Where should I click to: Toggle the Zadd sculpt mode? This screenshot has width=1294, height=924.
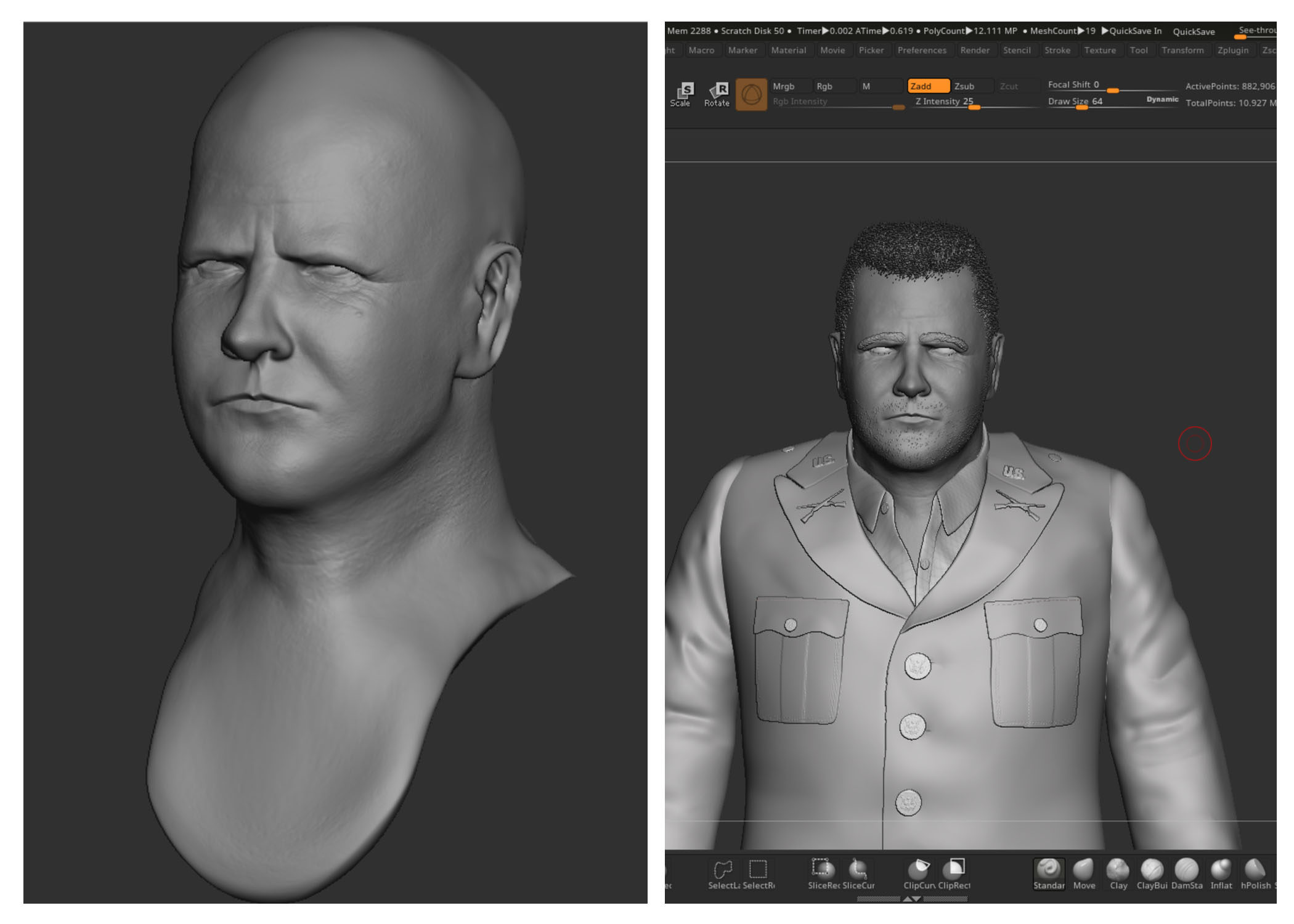[x=928, y=86]
